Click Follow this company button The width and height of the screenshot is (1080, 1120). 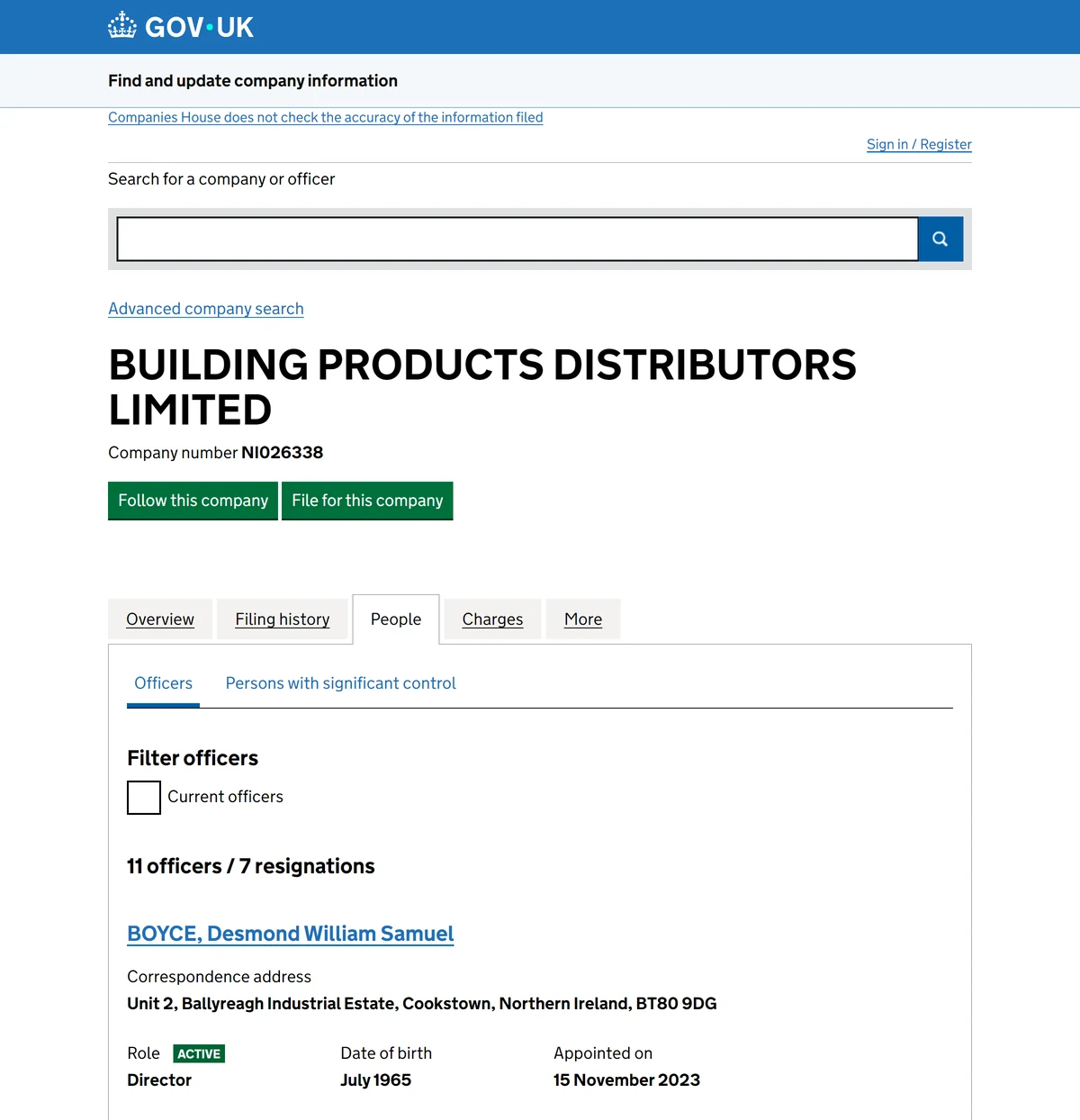coord(193,501)
